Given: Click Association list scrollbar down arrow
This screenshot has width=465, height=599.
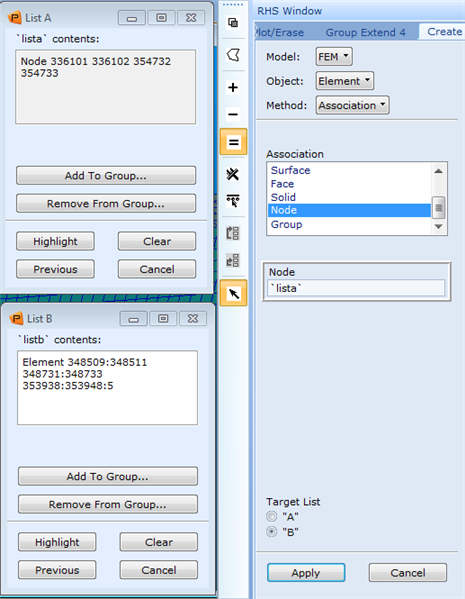Looking at the screenshot, I should [x=439, y=227].
